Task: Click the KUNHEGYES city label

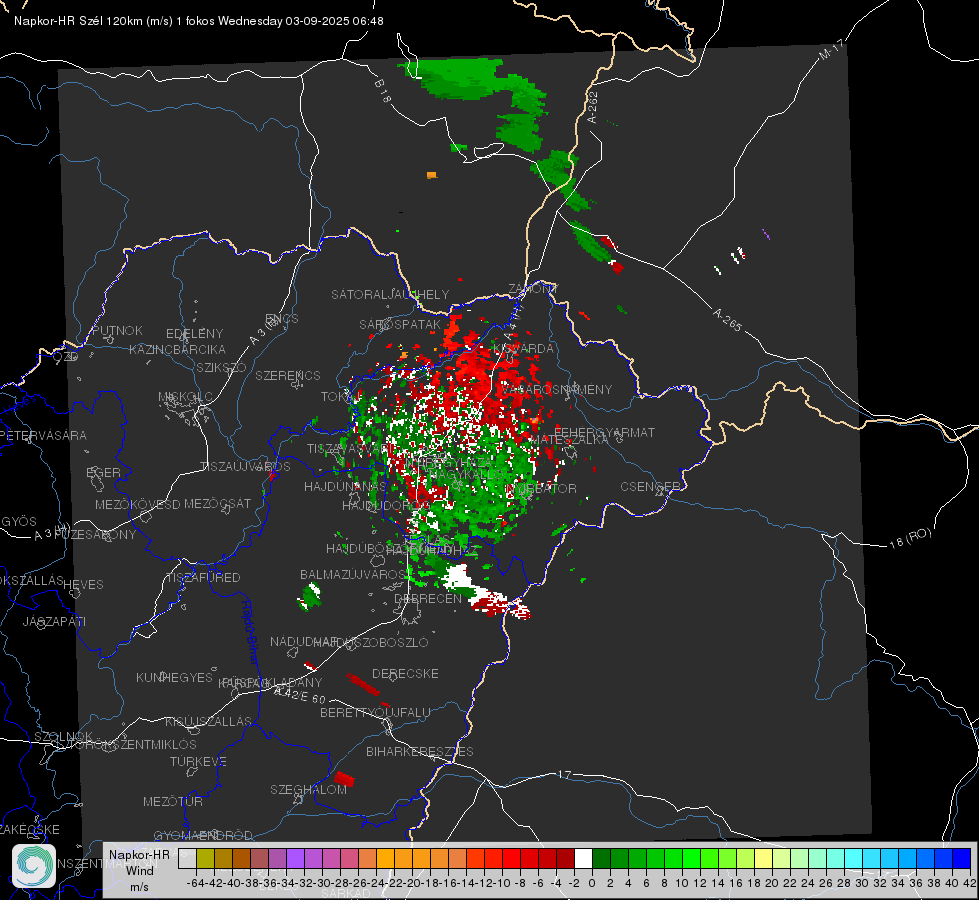Action: coord(174,677)
